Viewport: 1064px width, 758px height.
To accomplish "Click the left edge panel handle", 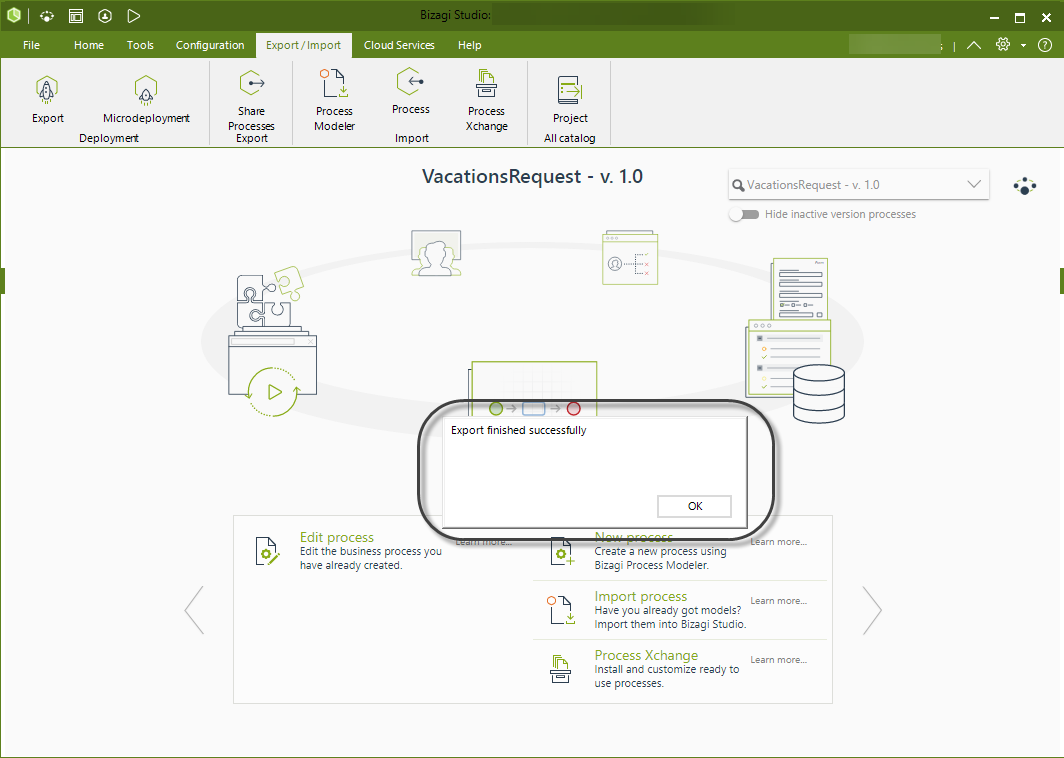I will tap(3, 280).
